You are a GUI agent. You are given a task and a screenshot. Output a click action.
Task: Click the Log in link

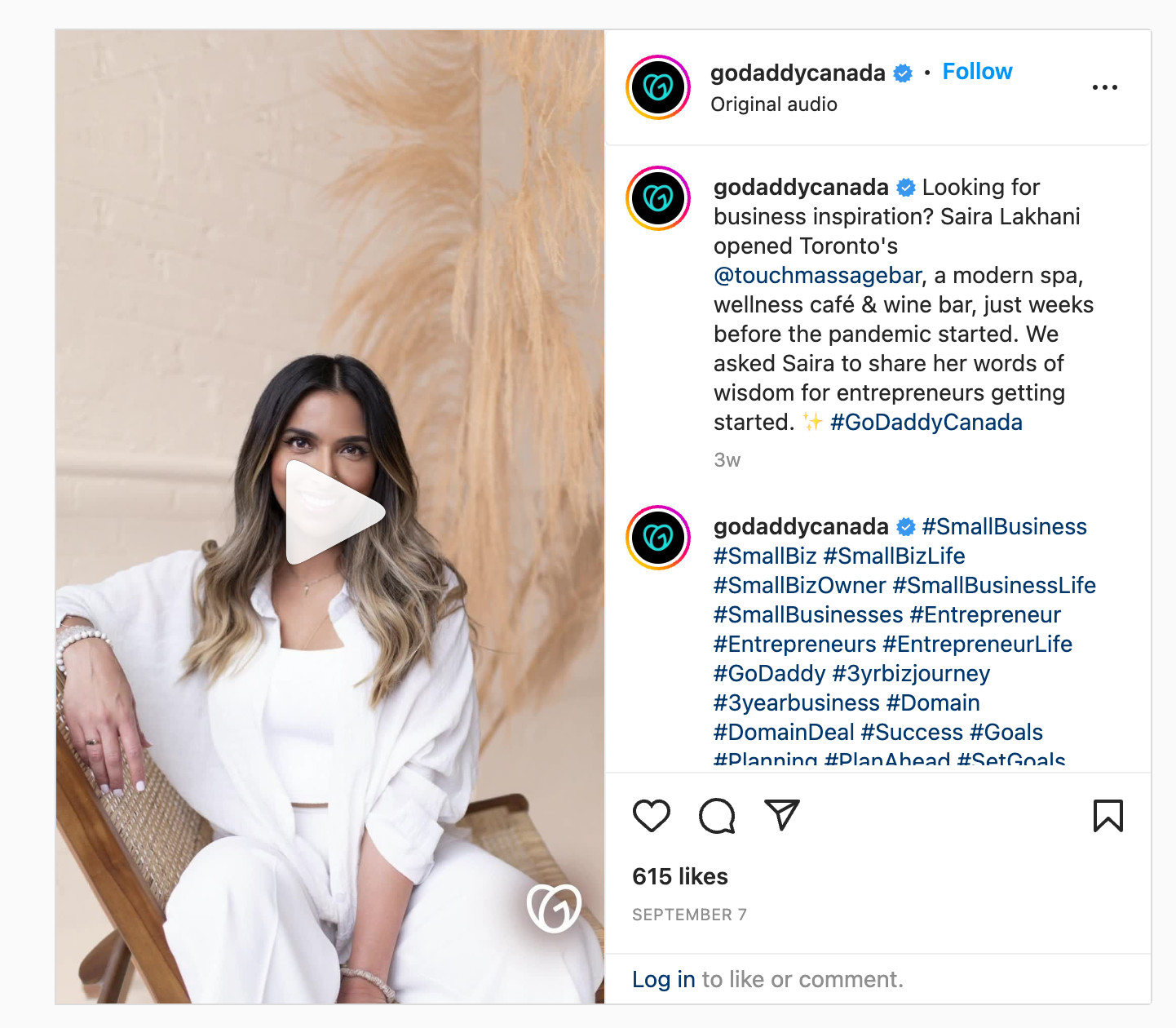664,979
